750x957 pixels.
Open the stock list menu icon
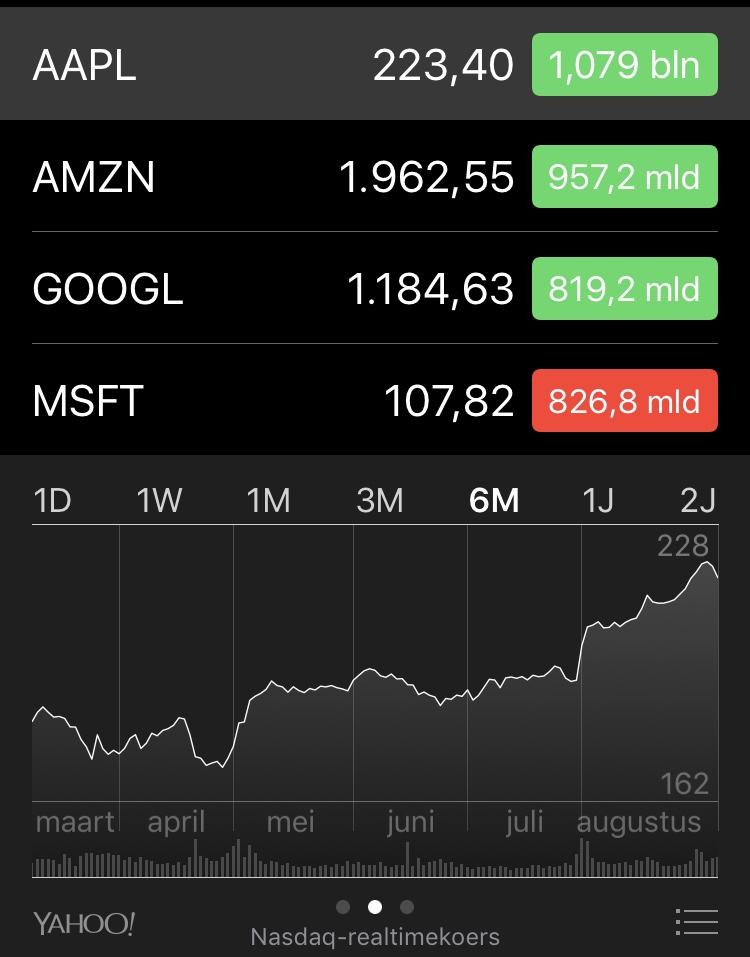point(696,921)
